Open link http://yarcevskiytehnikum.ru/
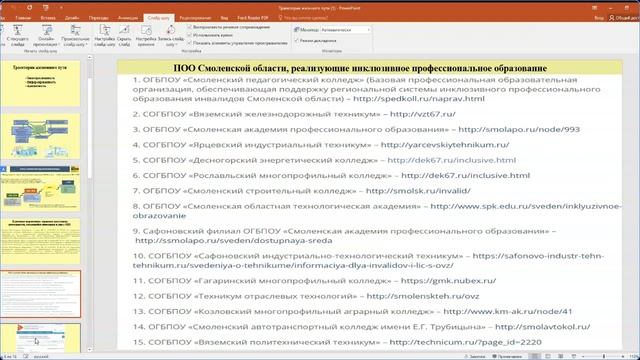This screenshot has width=640, height=360. click(x=445, y=144)
